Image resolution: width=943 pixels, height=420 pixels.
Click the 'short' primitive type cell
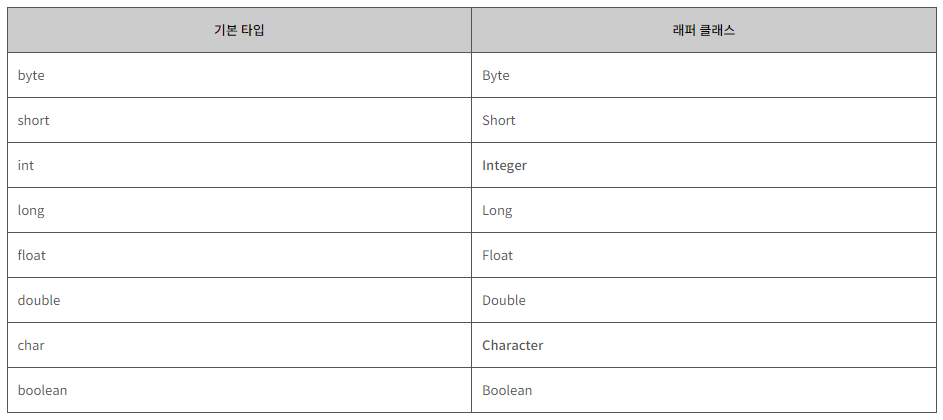[x=239, y=120]
